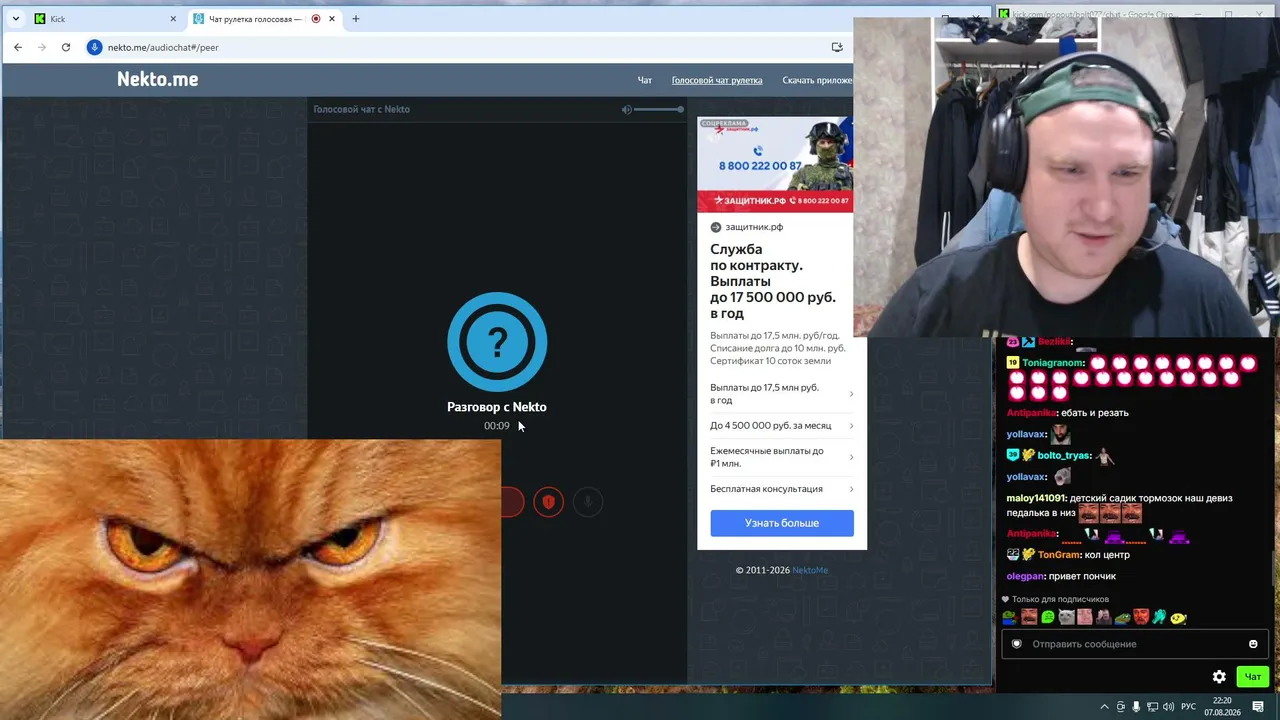1280x720 pixels.
Task: Open the tab search dropdown
Action: (15, 19)
